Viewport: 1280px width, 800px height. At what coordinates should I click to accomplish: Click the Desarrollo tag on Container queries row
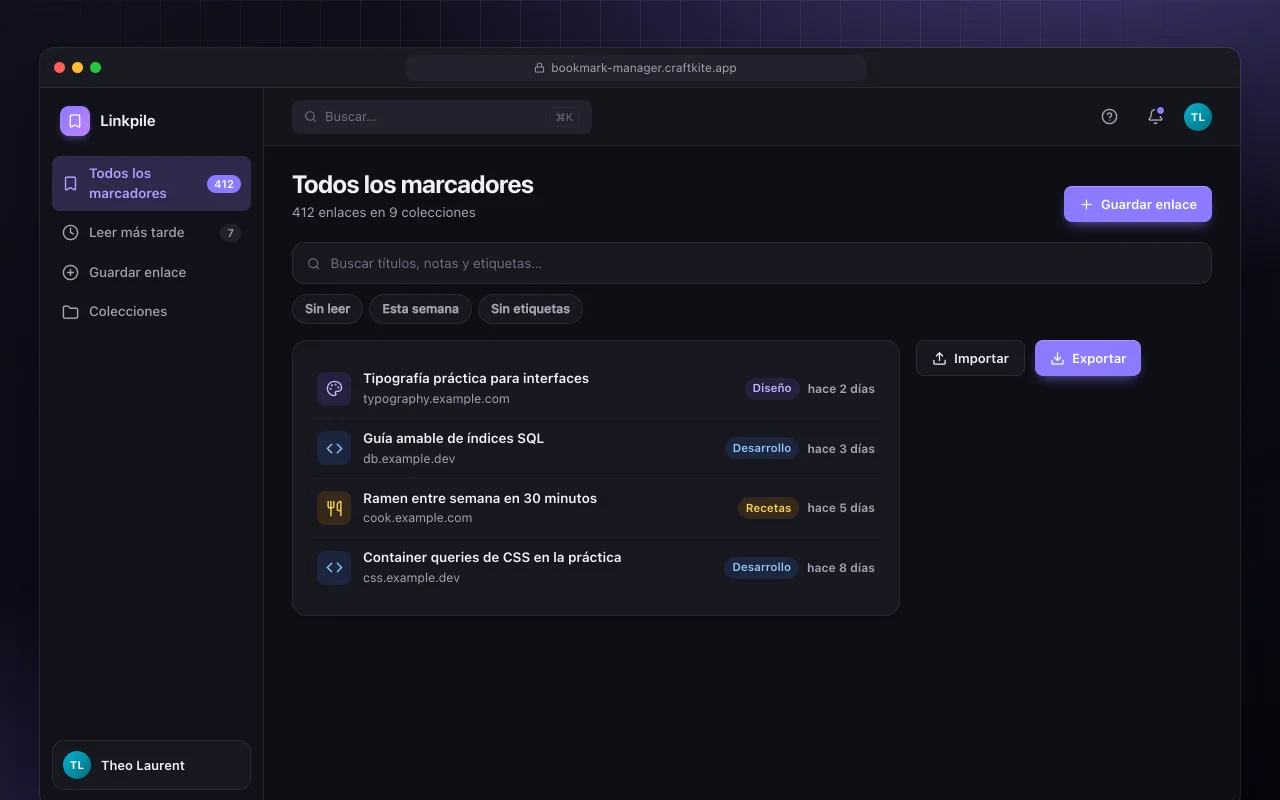point(762,567)
